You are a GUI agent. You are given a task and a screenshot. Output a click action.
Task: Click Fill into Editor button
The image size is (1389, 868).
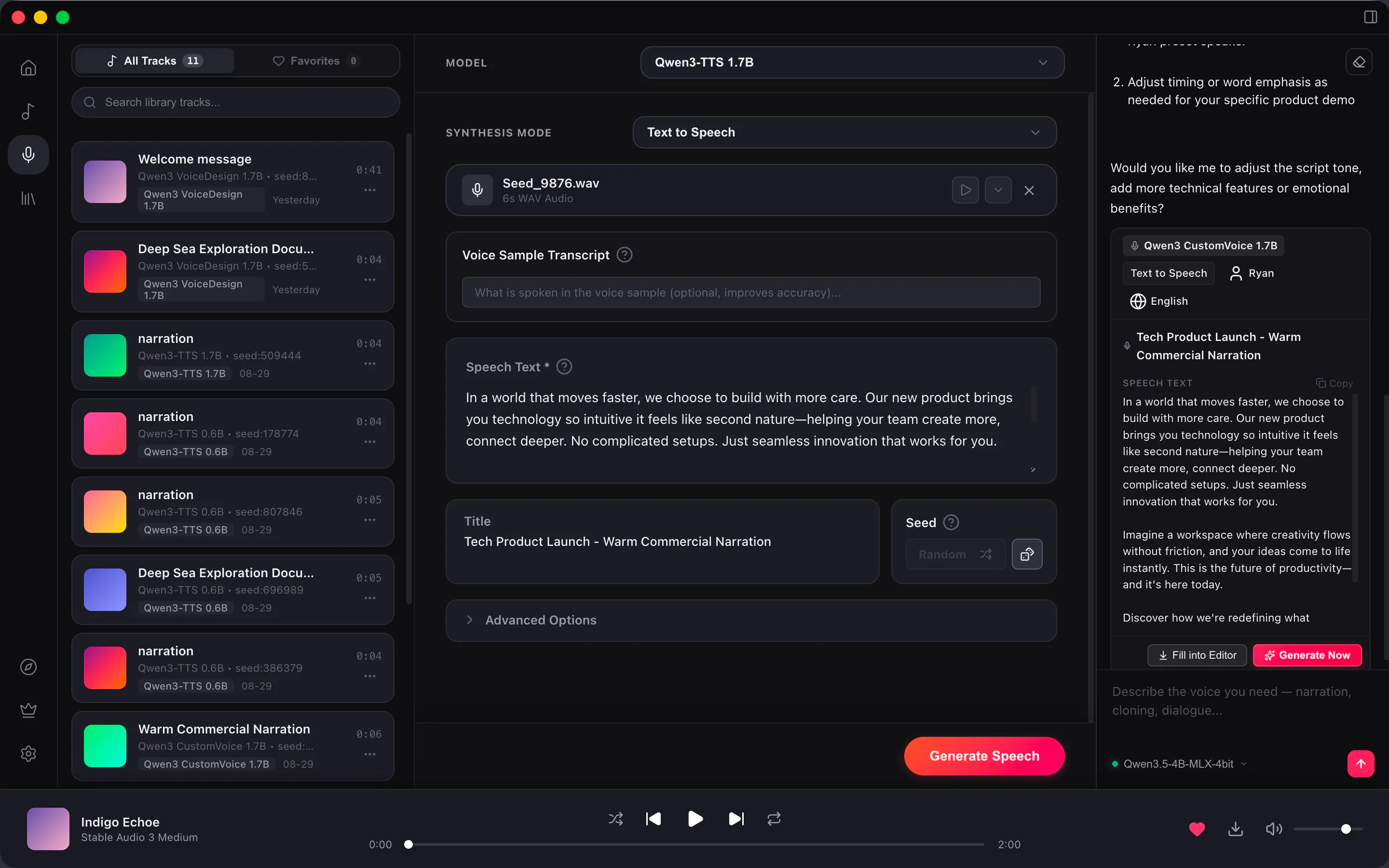pyautogui.click(x=1197, y=655)
